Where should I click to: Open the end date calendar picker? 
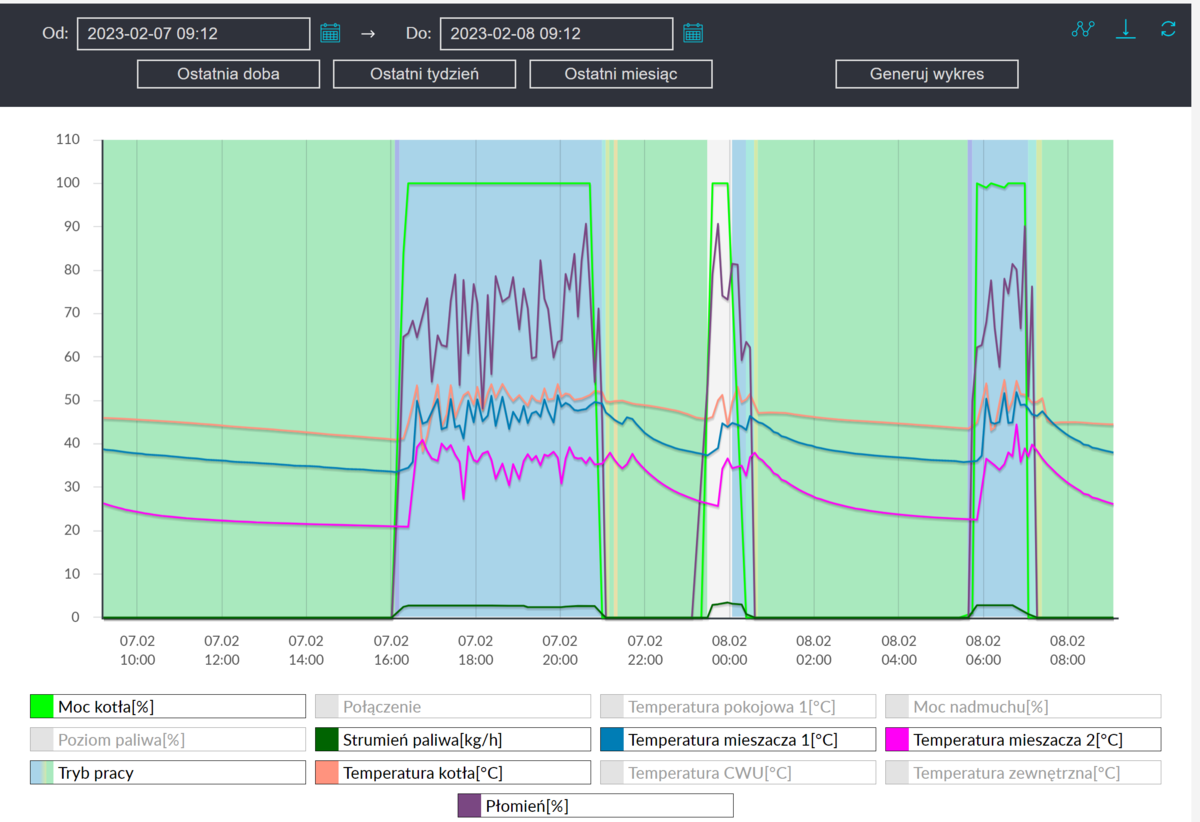point(693,33)
